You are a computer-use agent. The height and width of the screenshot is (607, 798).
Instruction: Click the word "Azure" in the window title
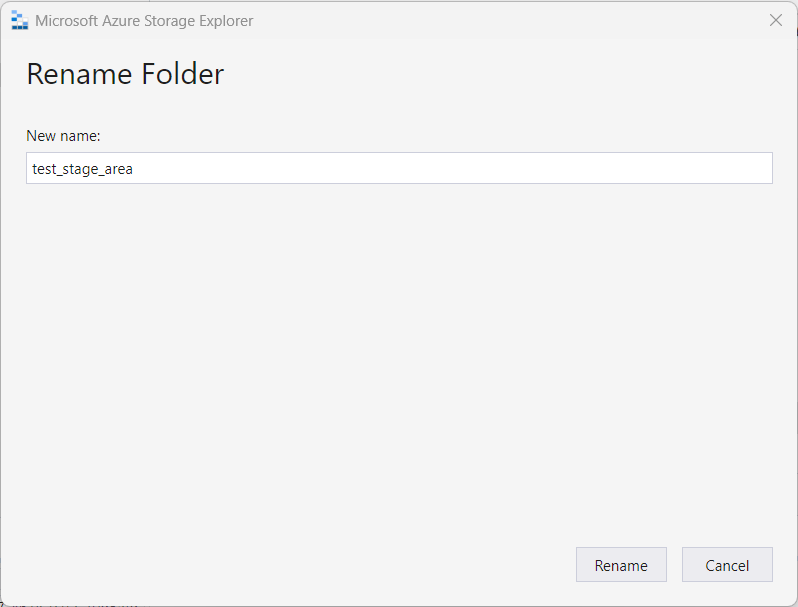pos(123,21)
